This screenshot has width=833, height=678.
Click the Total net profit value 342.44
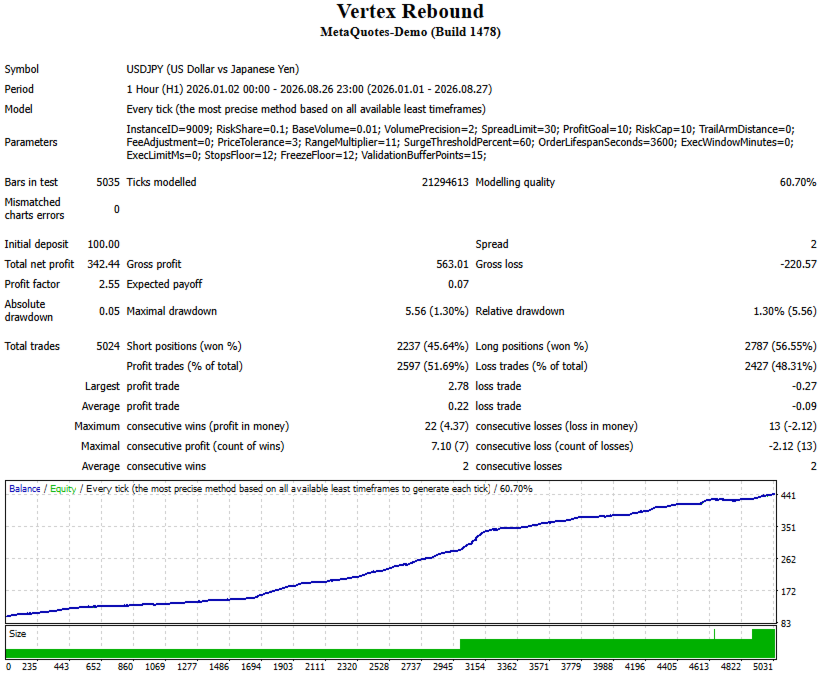104,264
